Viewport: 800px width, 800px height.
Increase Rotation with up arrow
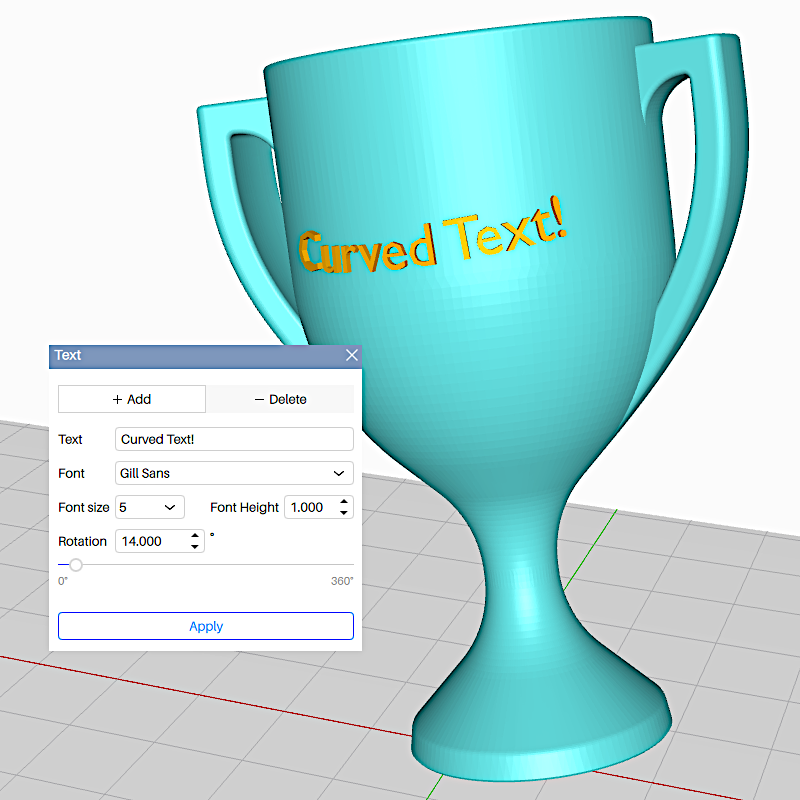click(x=195, y=536)
